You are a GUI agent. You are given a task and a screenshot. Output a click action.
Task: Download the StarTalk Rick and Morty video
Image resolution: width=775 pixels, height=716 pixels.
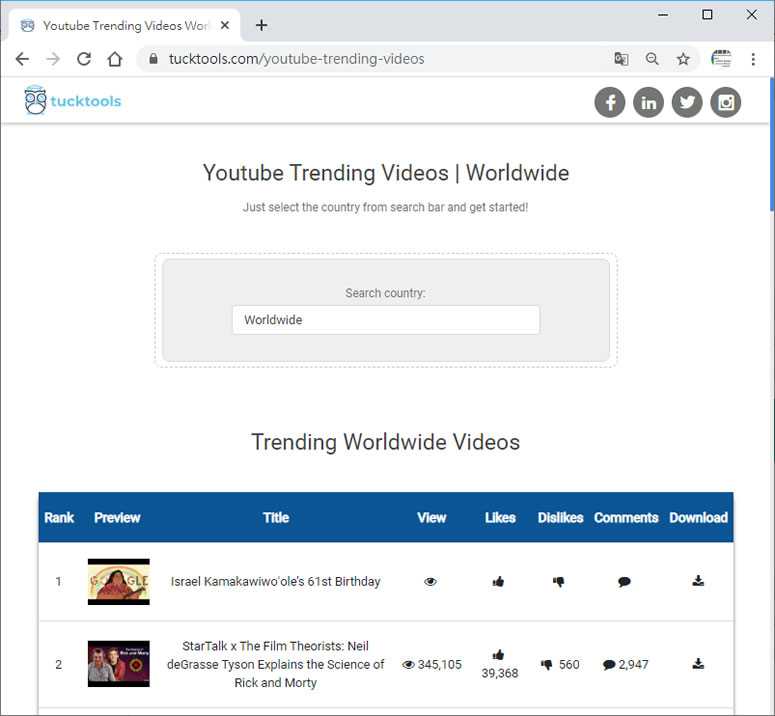698,664
